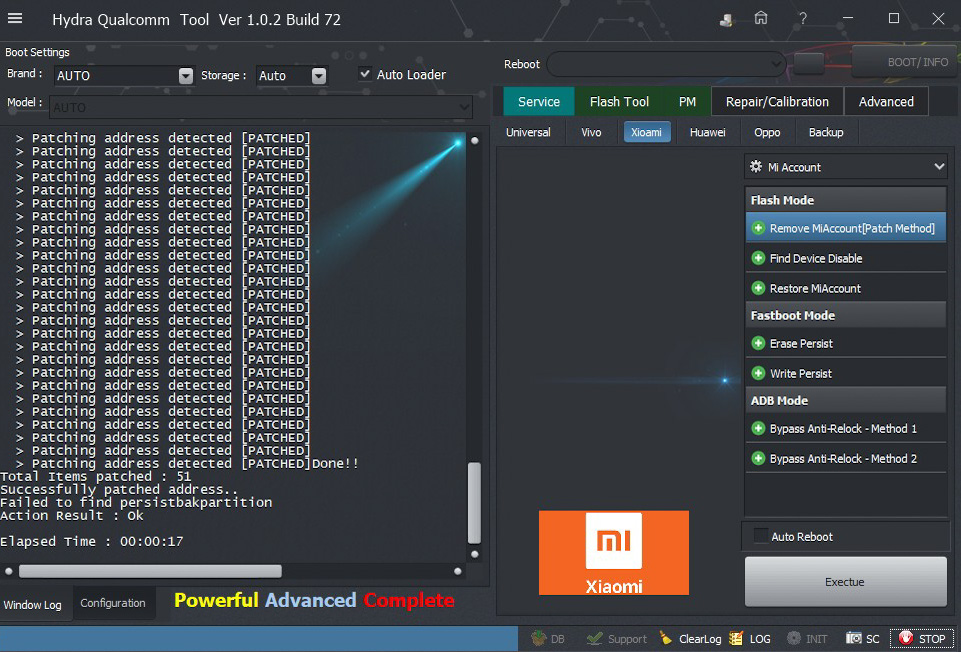The height and width of the screenshot is (652, 961).
Task: Click the small button beside Reboot dropdown
Action: tap(808, 64)
